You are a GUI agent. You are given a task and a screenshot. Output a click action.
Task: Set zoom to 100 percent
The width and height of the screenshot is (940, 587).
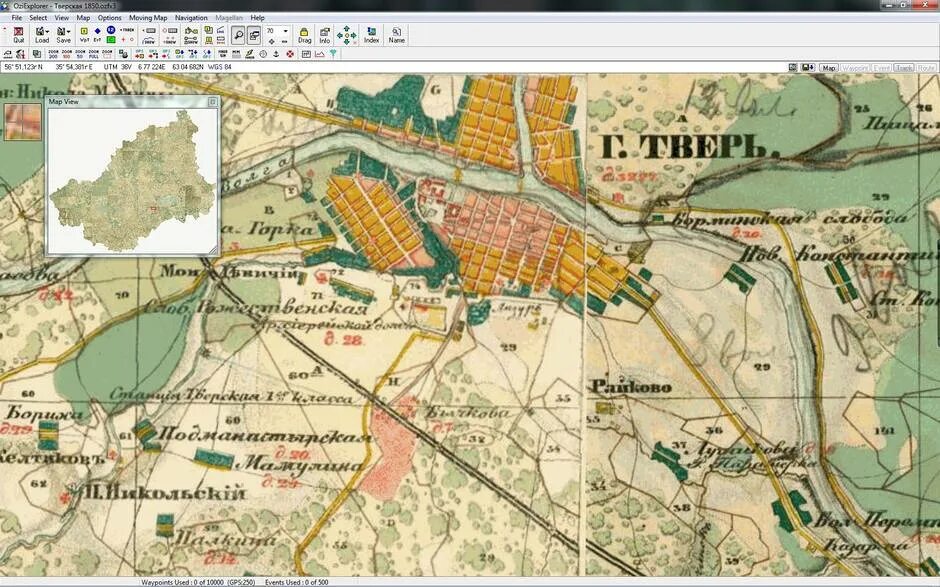[x=67, y=54]
